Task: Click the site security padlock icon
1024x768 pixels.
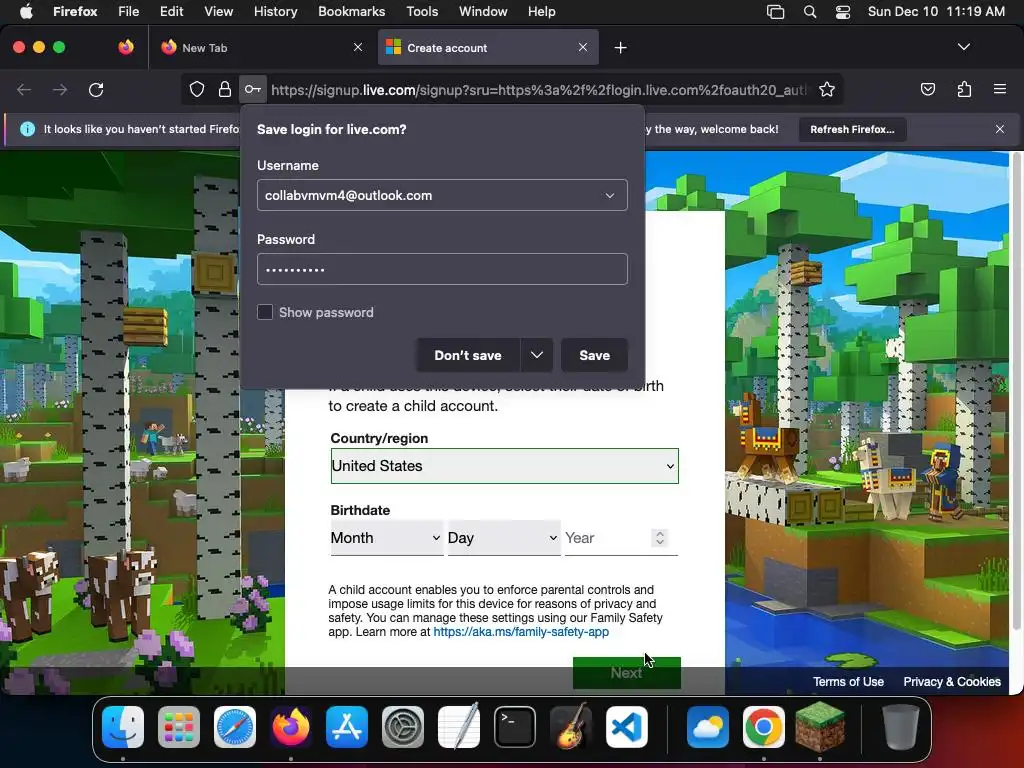Action: click(225, 89)
